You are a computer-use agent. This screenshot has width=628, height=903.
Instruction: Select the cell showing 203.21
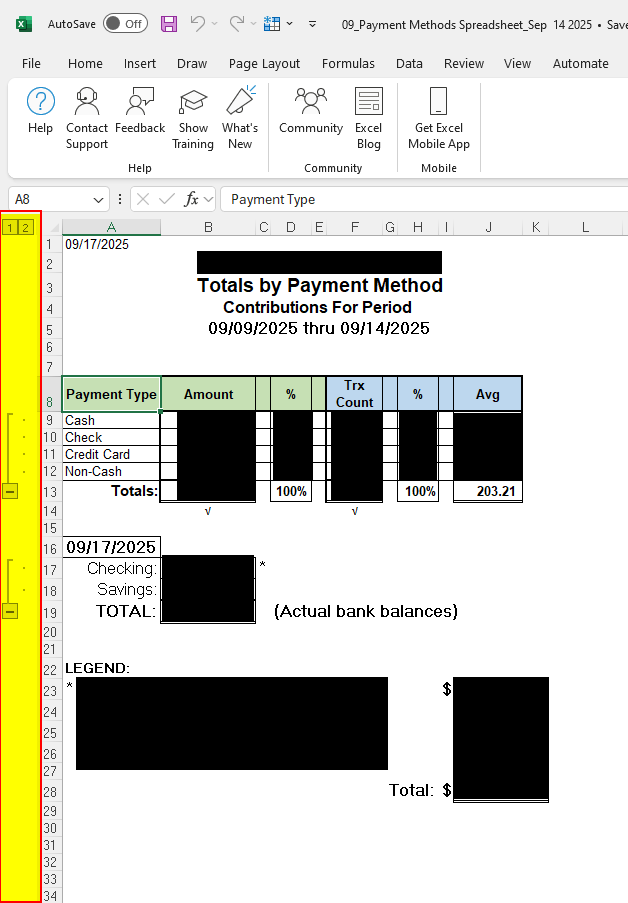click(x=488, y=491)
